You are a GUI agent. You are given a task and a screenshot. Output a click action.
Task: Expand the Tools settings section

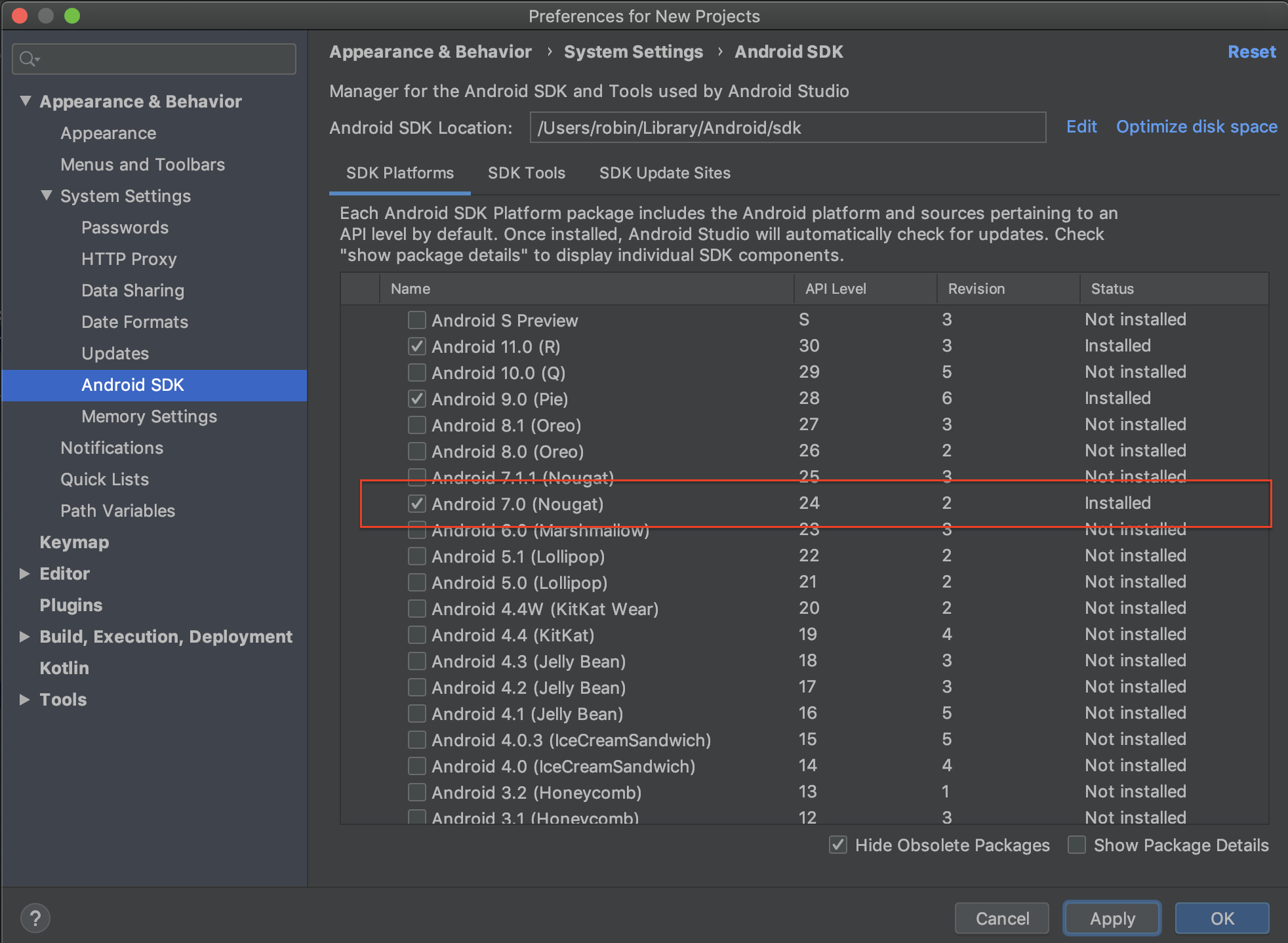tap(25, 700)
